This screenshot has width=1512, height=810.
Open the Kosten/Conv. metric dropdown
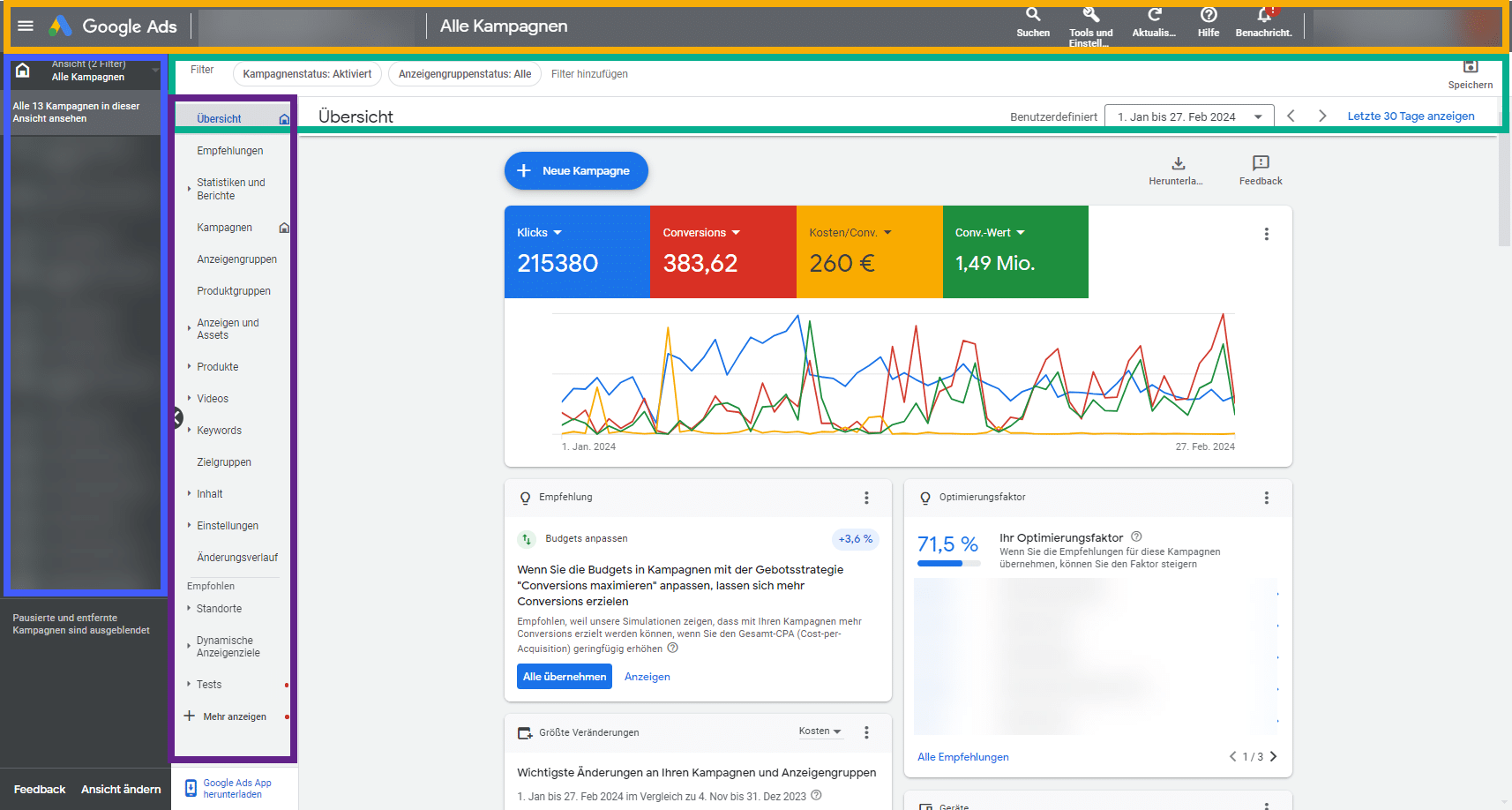850,233
